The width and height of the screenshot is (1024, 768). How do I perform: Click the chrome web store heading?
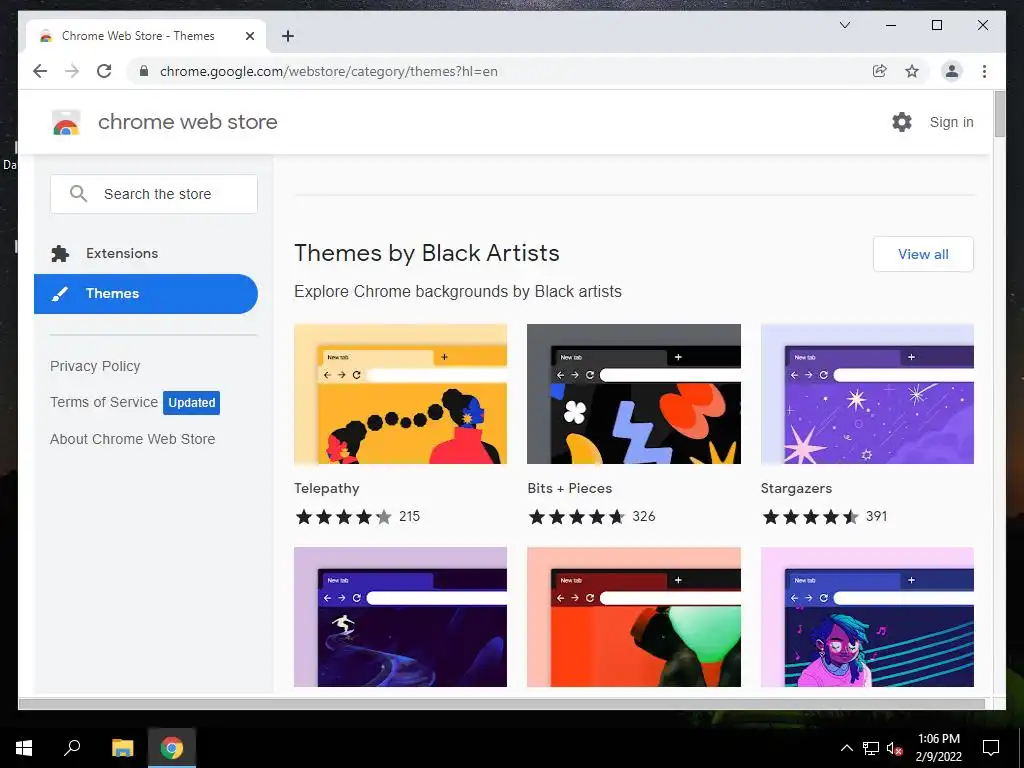pyautogui.click(x=187, y=122)
